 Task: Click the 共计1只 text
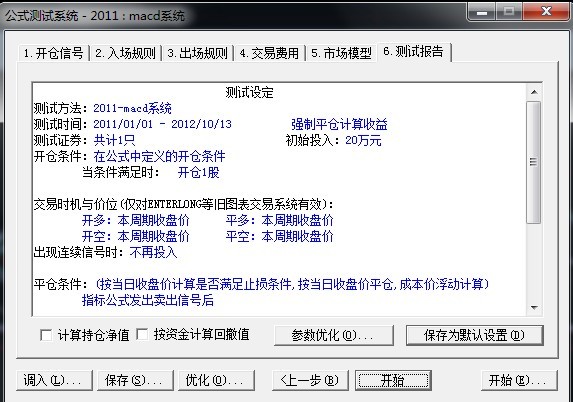coord(114,140)
